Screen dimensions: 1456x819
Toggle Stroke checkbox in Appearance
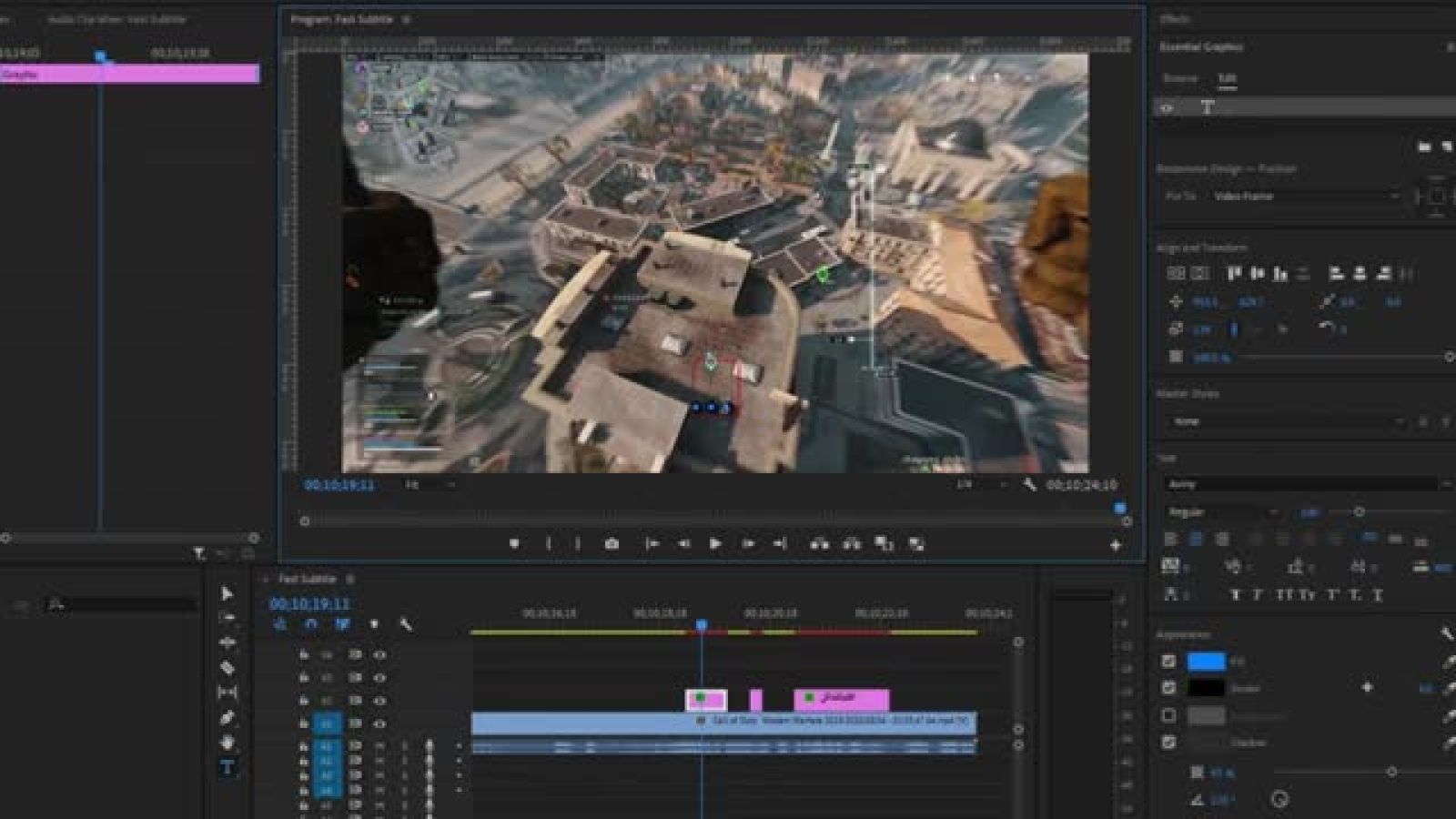1168,688
